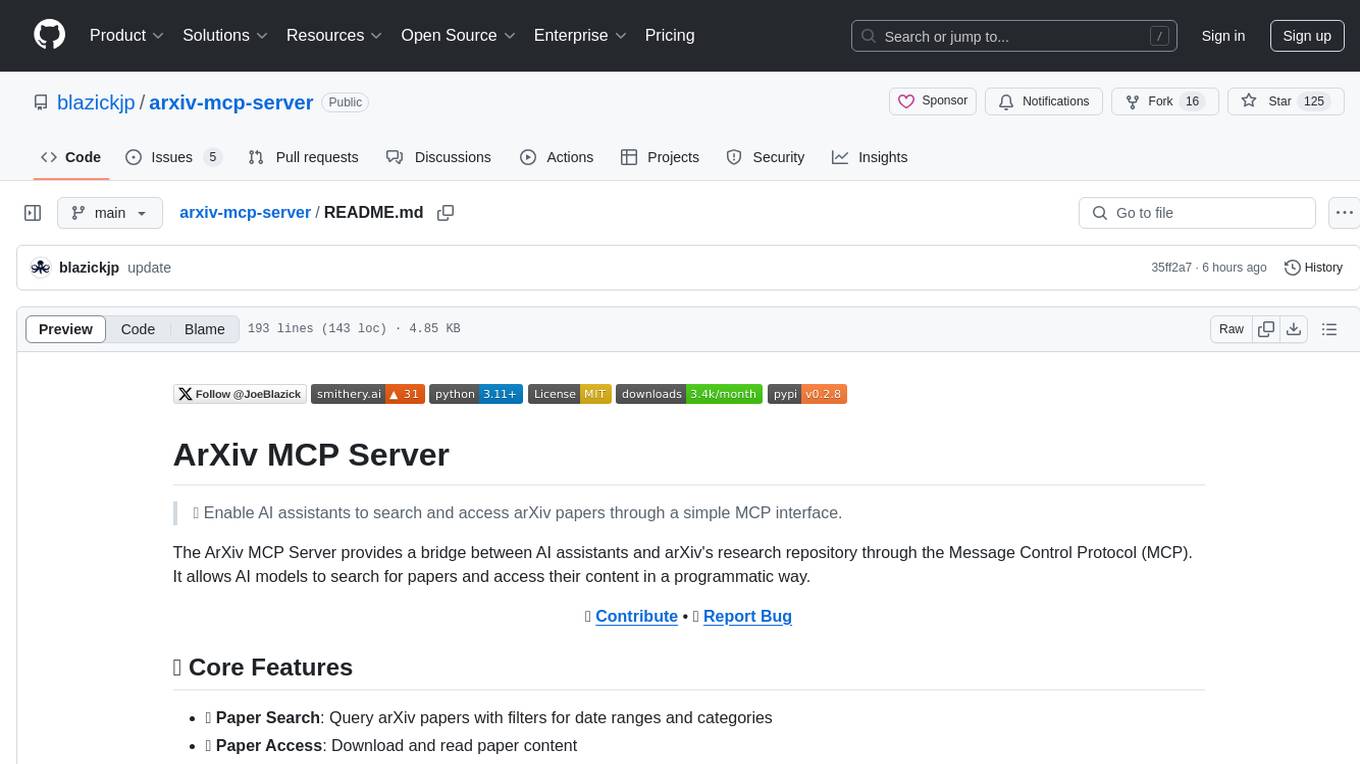This screenshot has height=764, width=1360.
Task: Open the Star count 125
Action: pos(1313,101)
